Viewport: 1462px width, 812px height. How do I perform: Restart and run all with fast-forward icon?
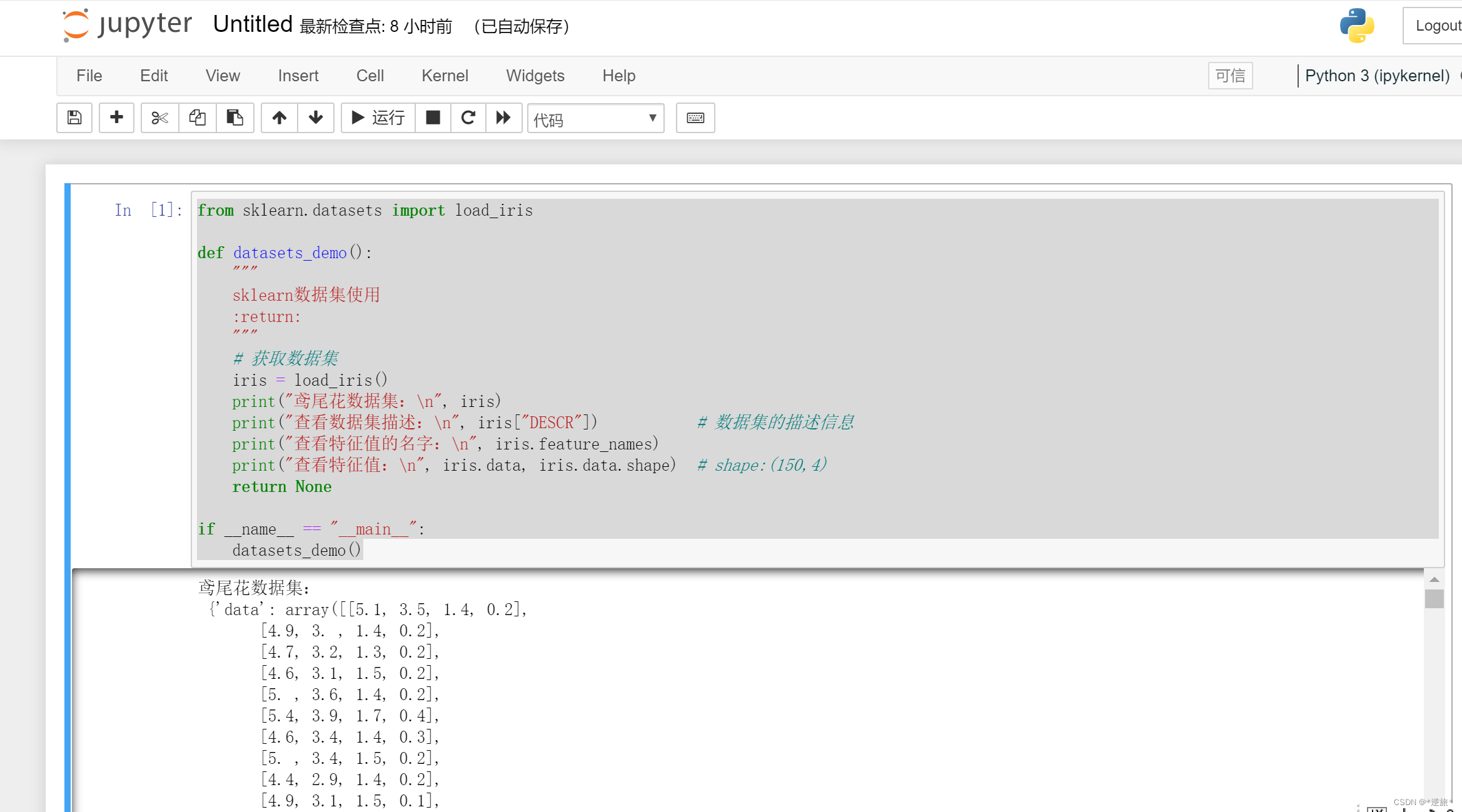pyautogui.click(x=503, y=118)
